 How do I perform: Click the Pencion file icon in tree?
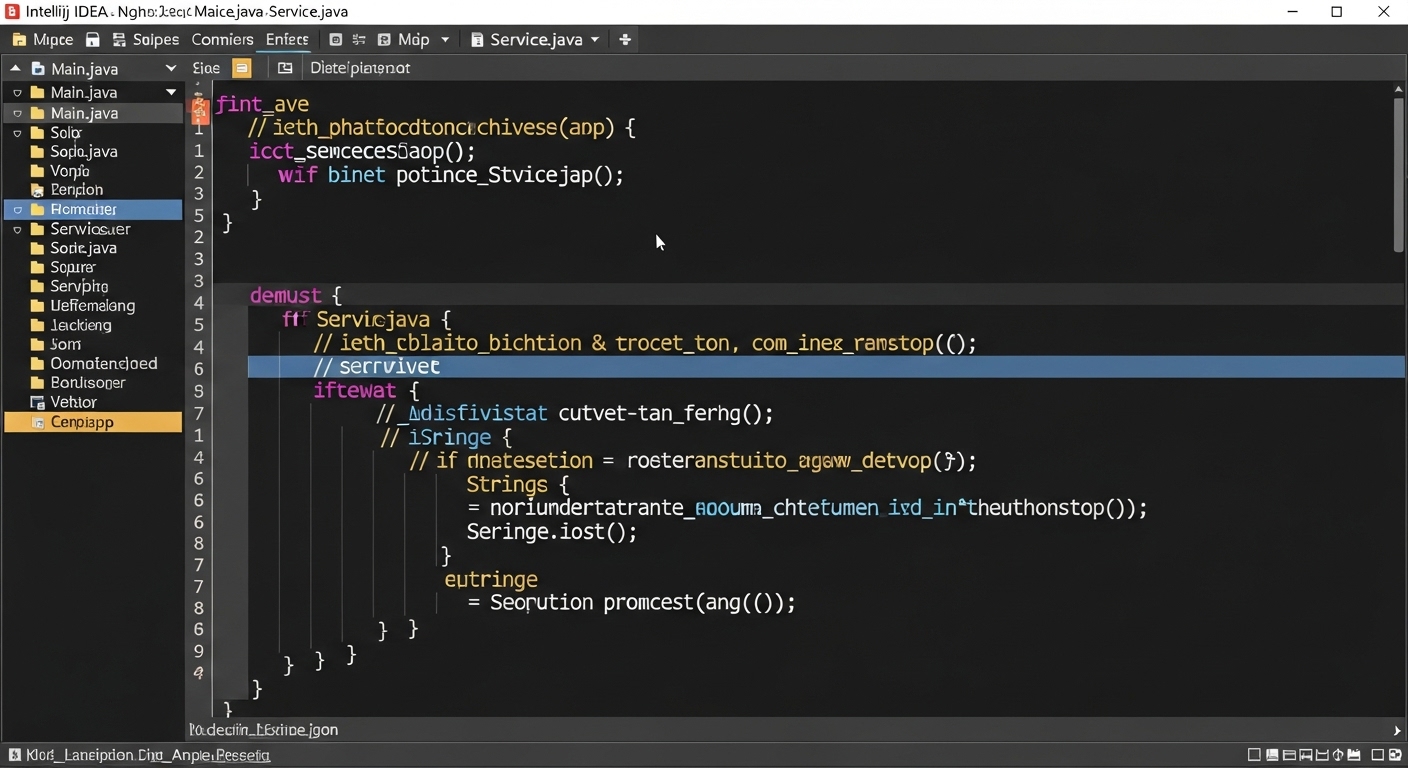(38, 190)
